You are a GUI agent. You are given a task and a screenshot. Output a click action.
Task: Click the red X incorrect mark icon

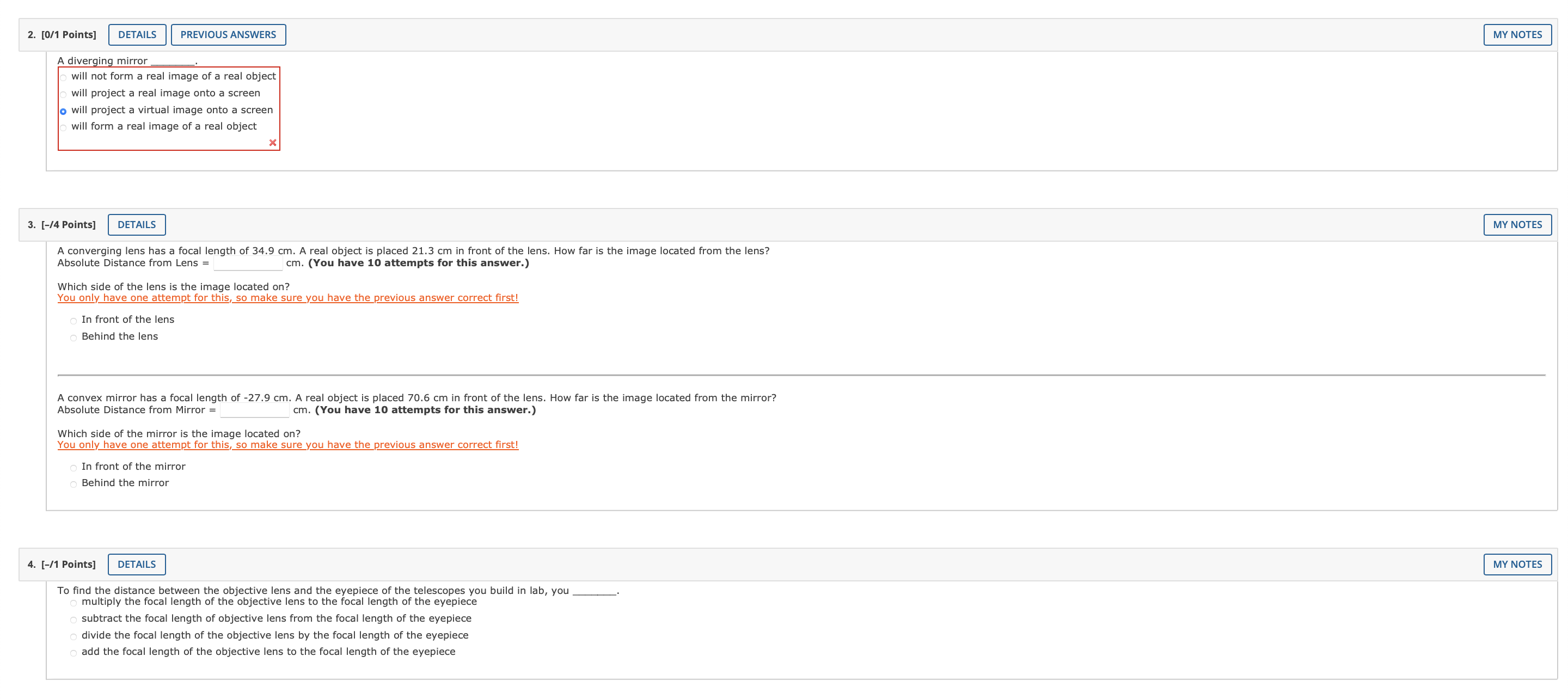(x=273, y=143)
